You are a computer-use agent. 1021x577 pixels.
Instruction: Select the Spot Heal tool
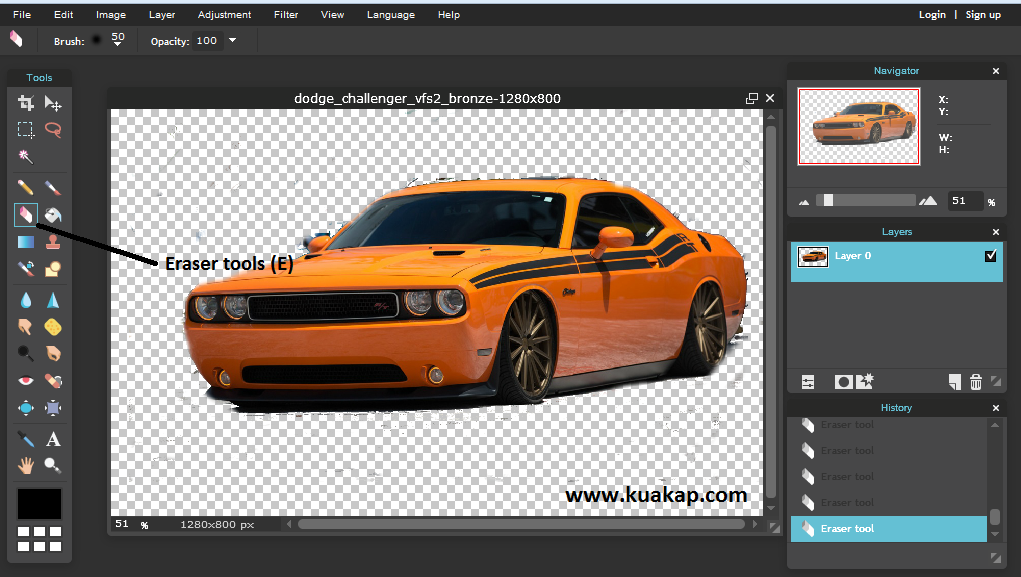[x=53, y=380]
